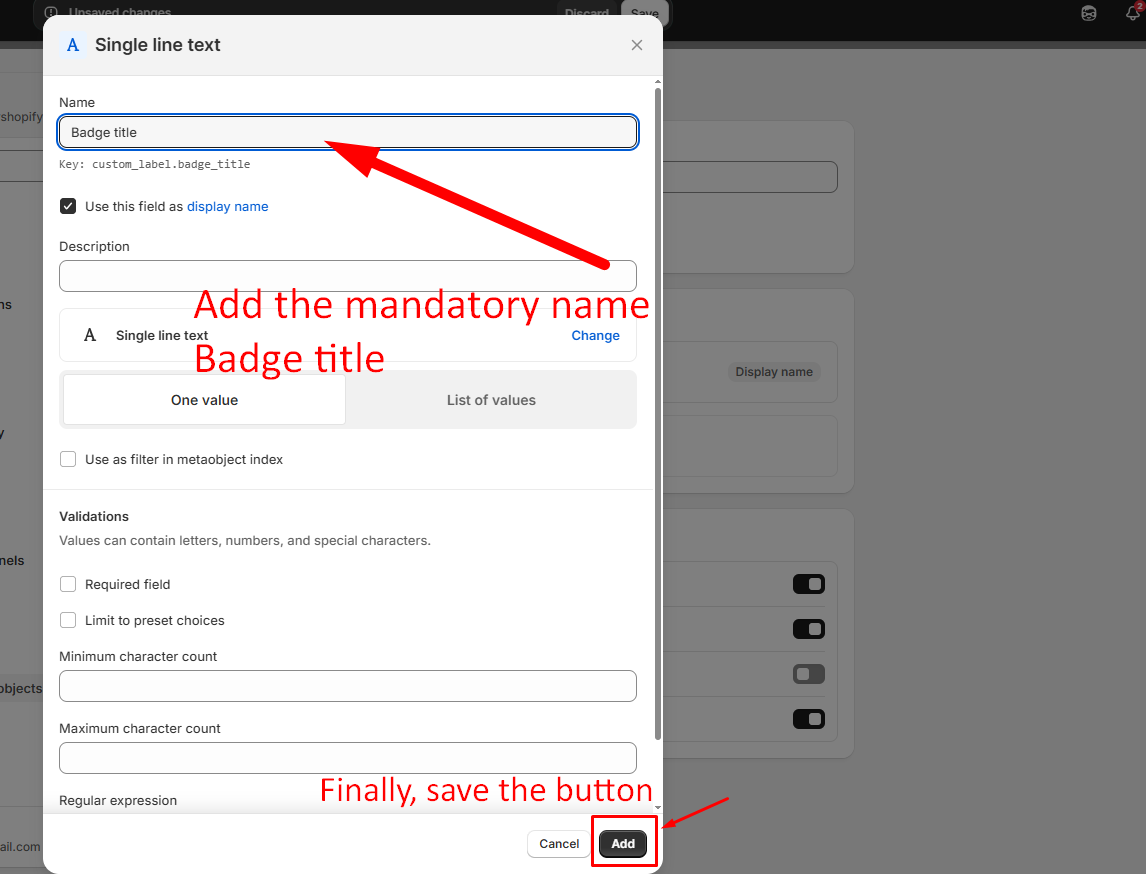Image resolution: width=1146 pixels, height=874 pixels.
Task: Open the notifications bell icon
Action: coord(1133,13)
